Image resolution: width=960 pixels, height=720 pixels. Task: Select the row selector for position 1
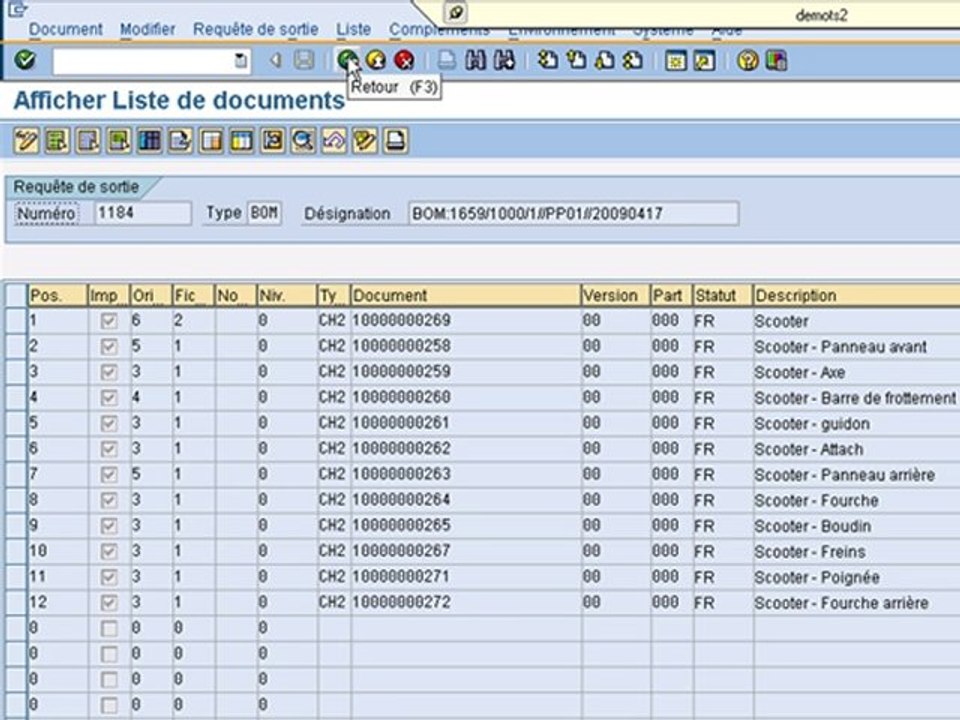point(17,321)
